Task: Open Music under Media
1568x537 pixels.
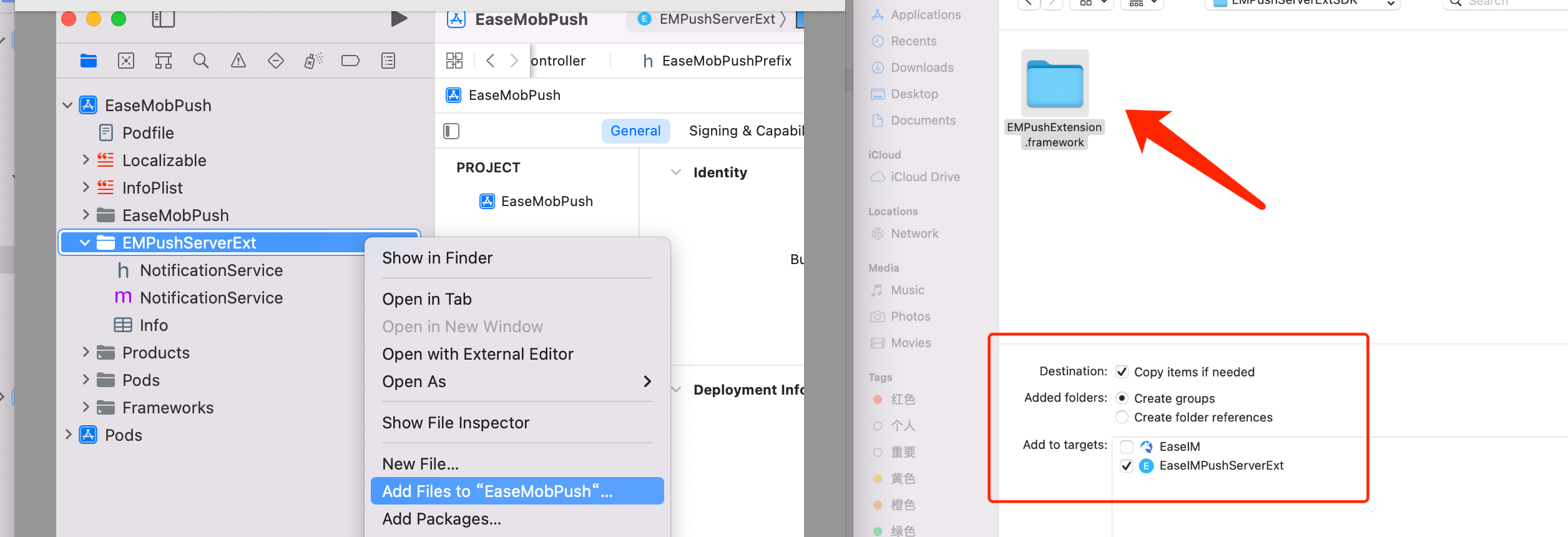Action: coord(898,290)
